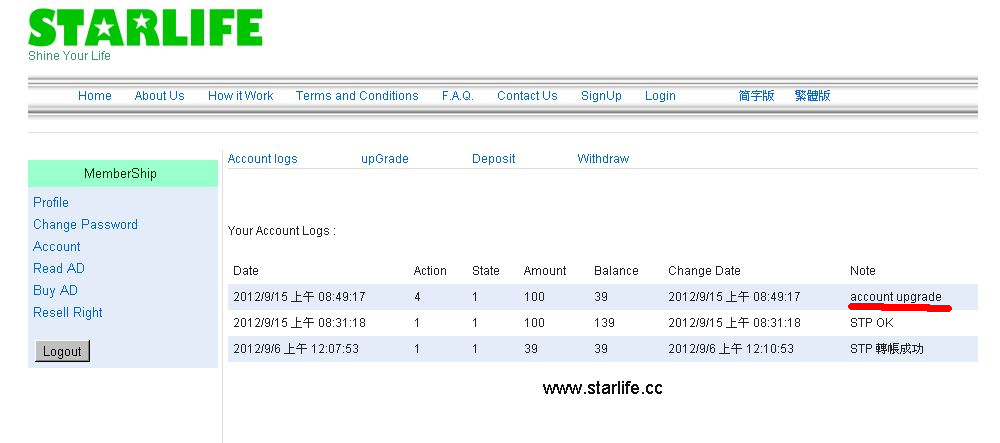Open the F.A.Q. page

click(x=458, y=96)
